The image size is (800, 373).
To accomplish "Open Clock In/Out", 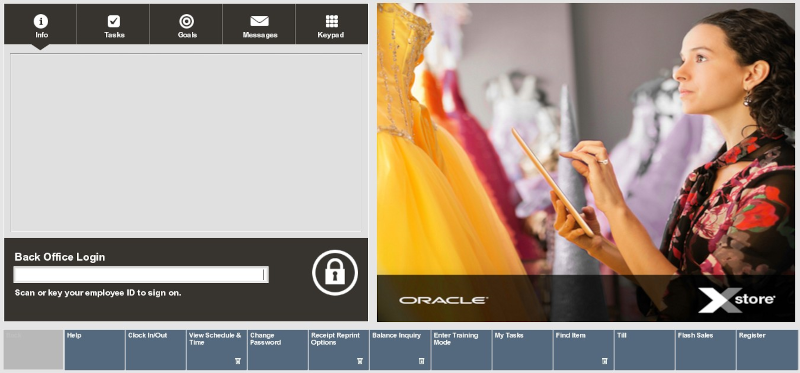I will coord(156,350).
